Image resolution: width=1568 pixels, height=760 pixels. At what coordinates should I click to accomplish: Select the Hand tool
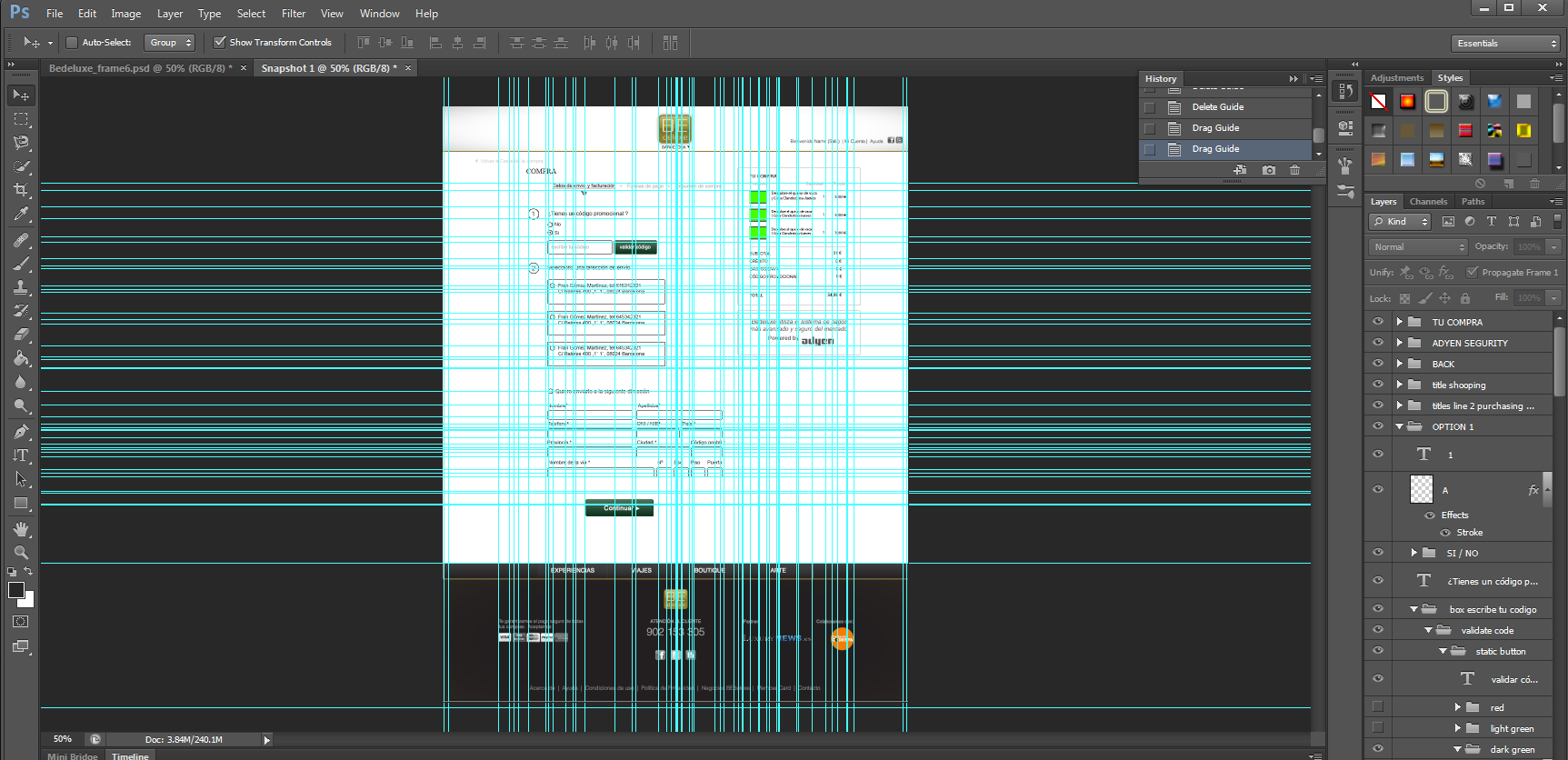(x=21, y=529)
